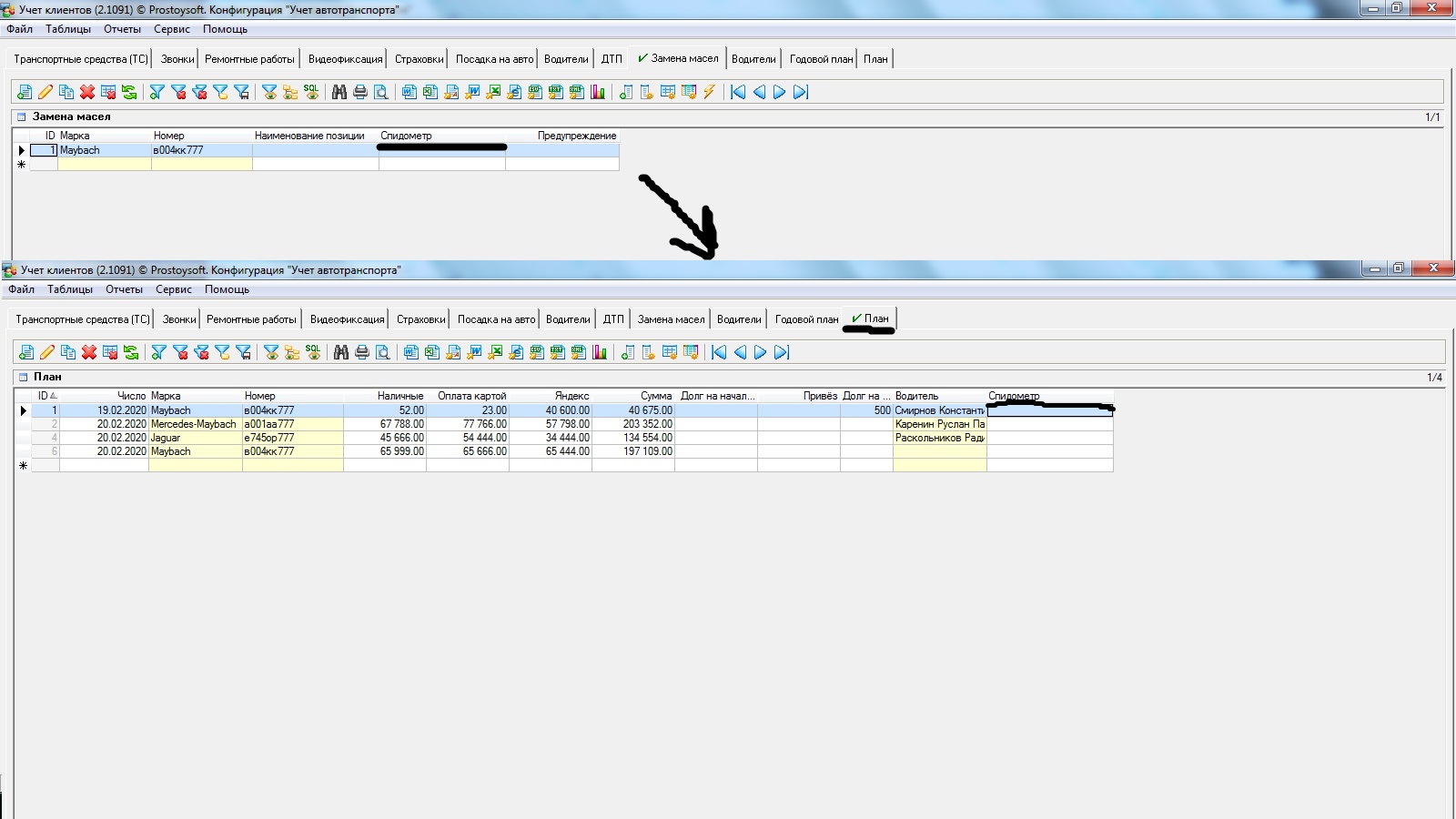Add a new record in upper Замена масел window
The width and height of the screenshot is (1456, 819).
pos(25,92)
